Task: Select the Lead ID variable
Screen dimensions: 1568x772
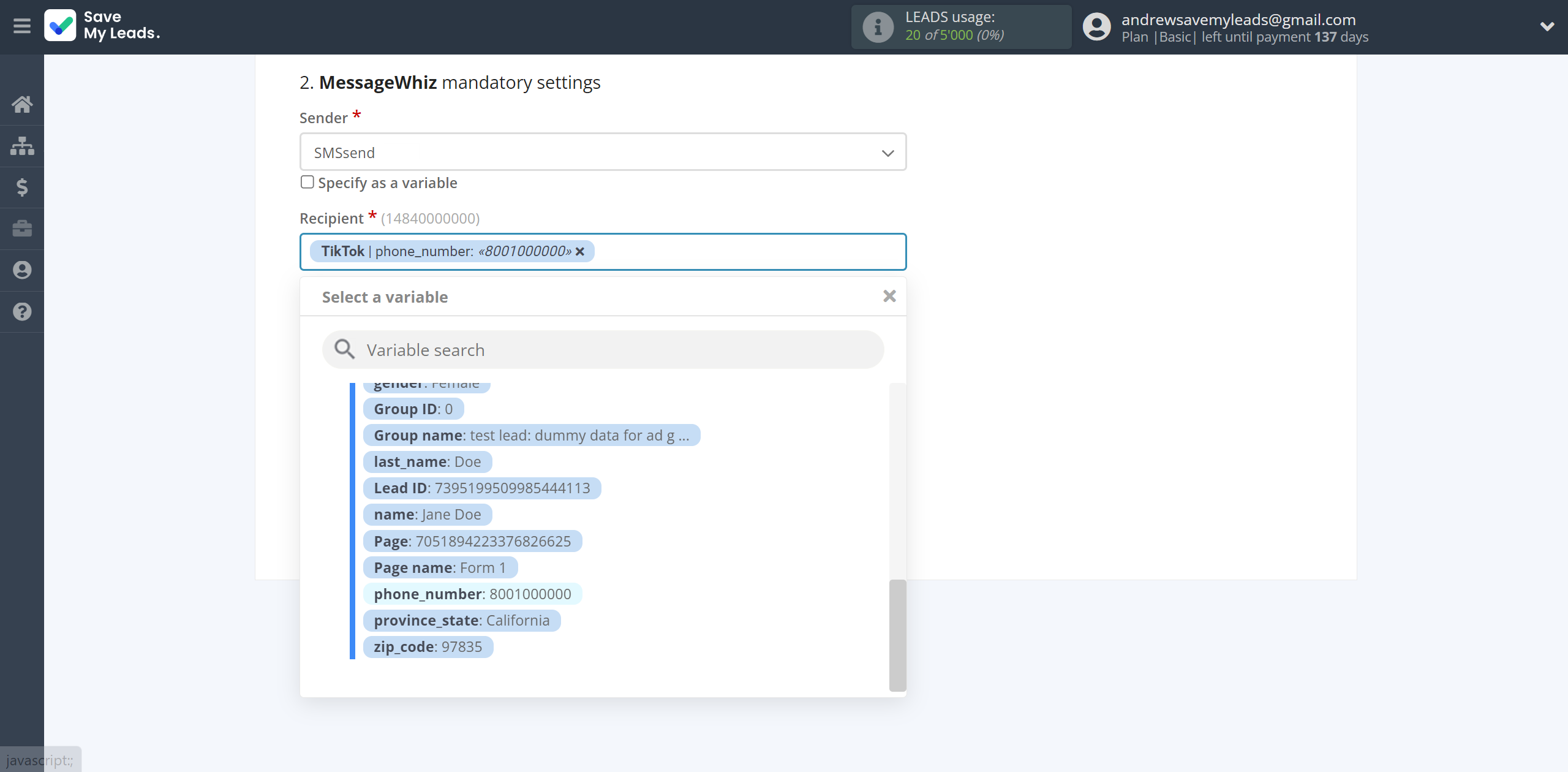Action: [482, 488]
